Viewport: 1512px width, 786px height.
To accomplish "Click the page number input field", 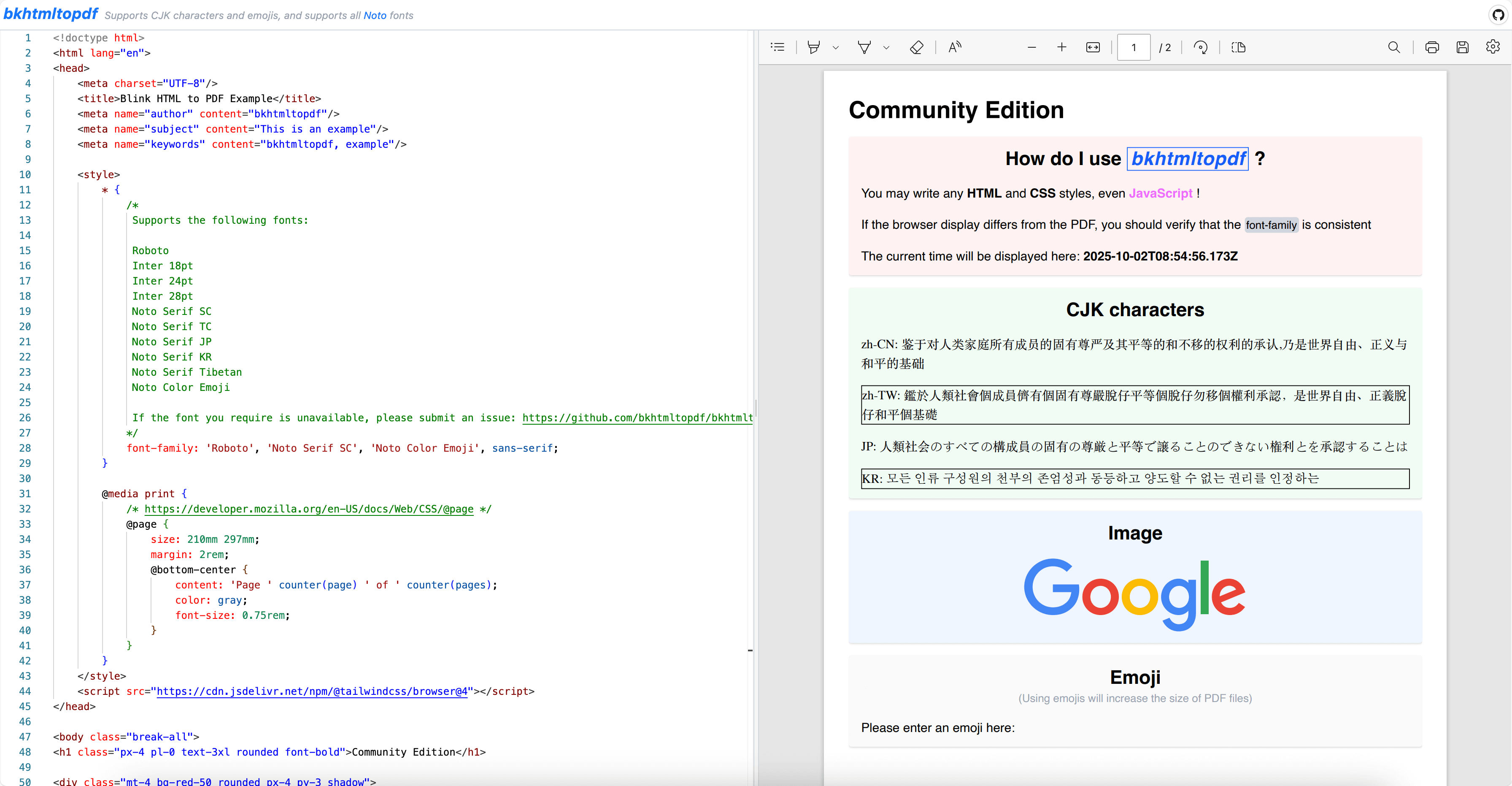I will pyautogui.click(x=1134, y=47).
